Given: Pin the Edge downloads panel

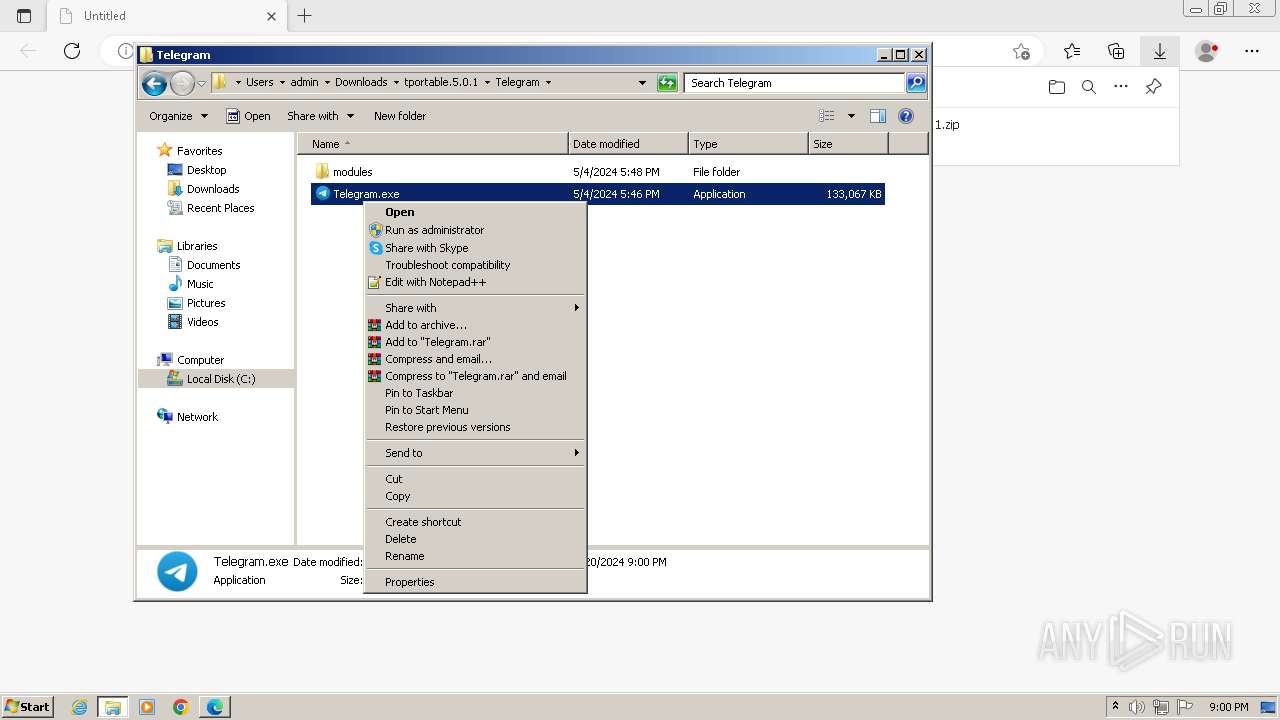Looking at the screenshot, I should [x=1153, y=87].
